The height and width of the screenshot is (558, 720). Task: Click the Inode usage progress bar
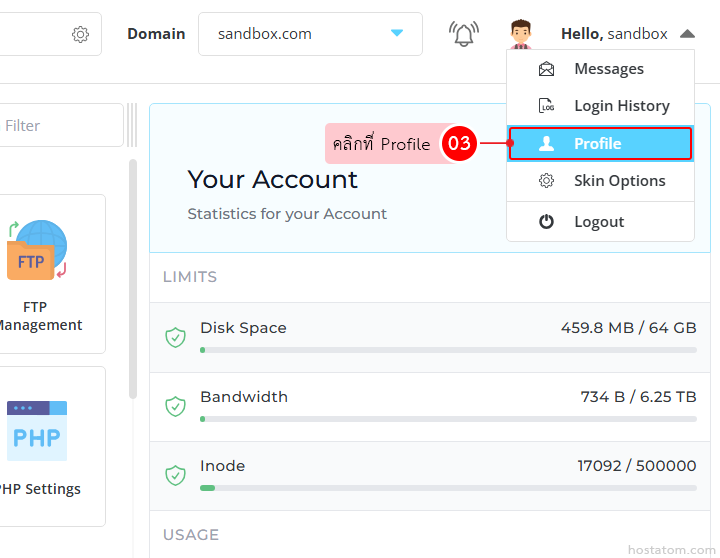click(x=448, y=488)
